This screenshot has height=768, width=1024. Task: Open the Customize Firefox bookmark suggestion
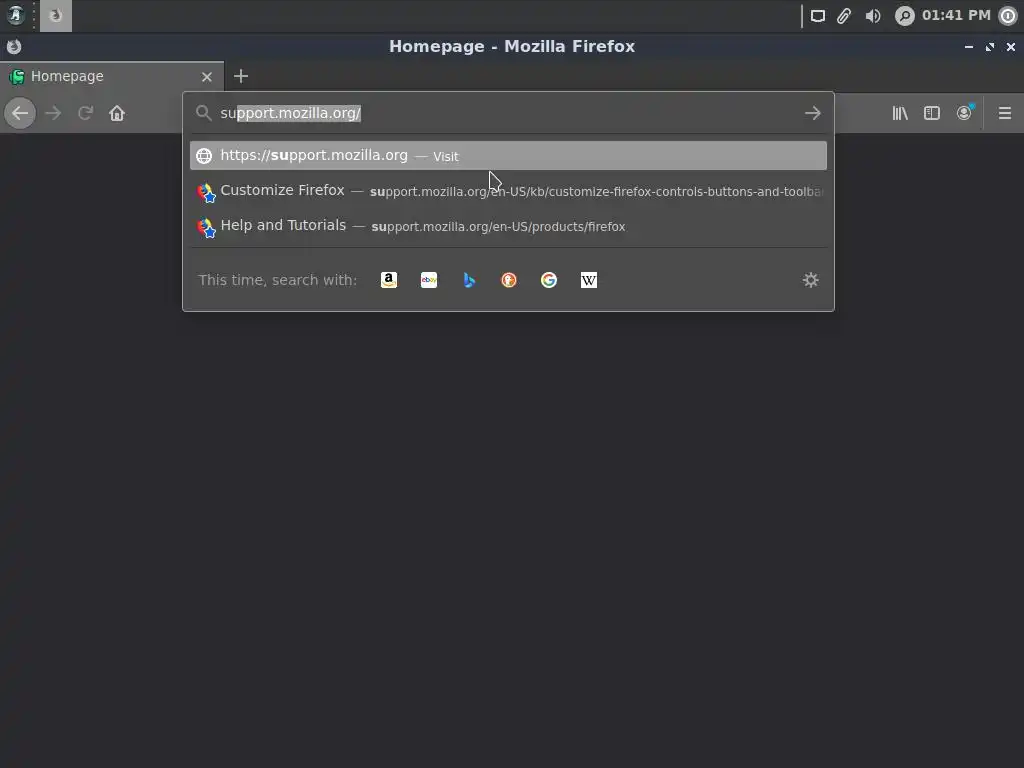[x=508, y=191]
